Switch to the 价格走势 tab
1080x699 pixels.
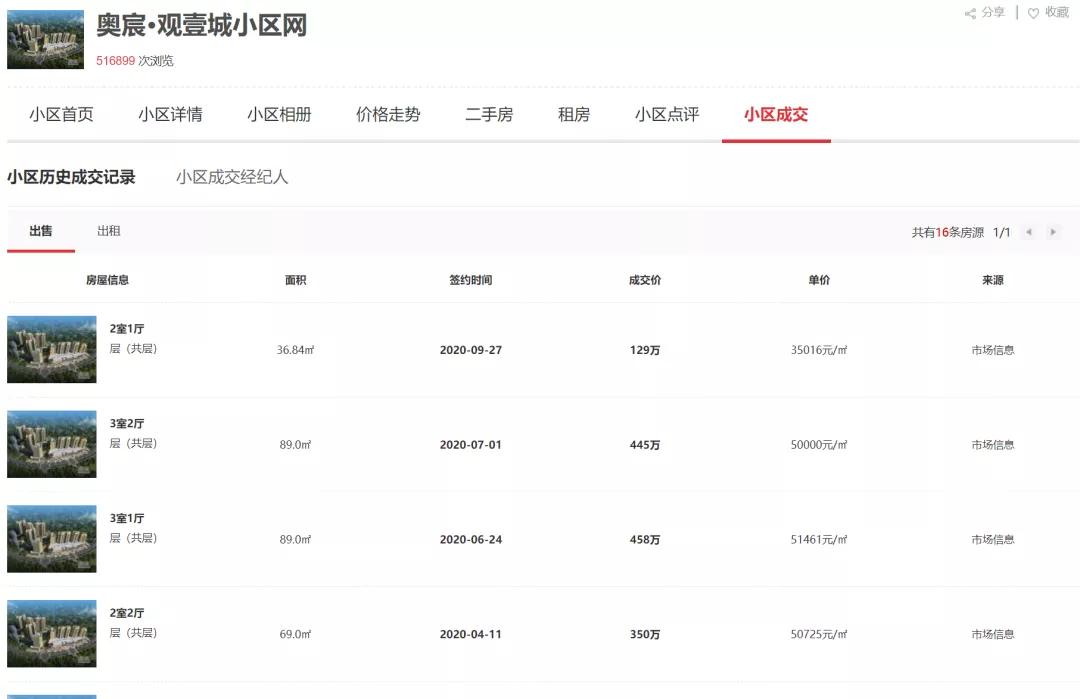click(x=390, y=114)
